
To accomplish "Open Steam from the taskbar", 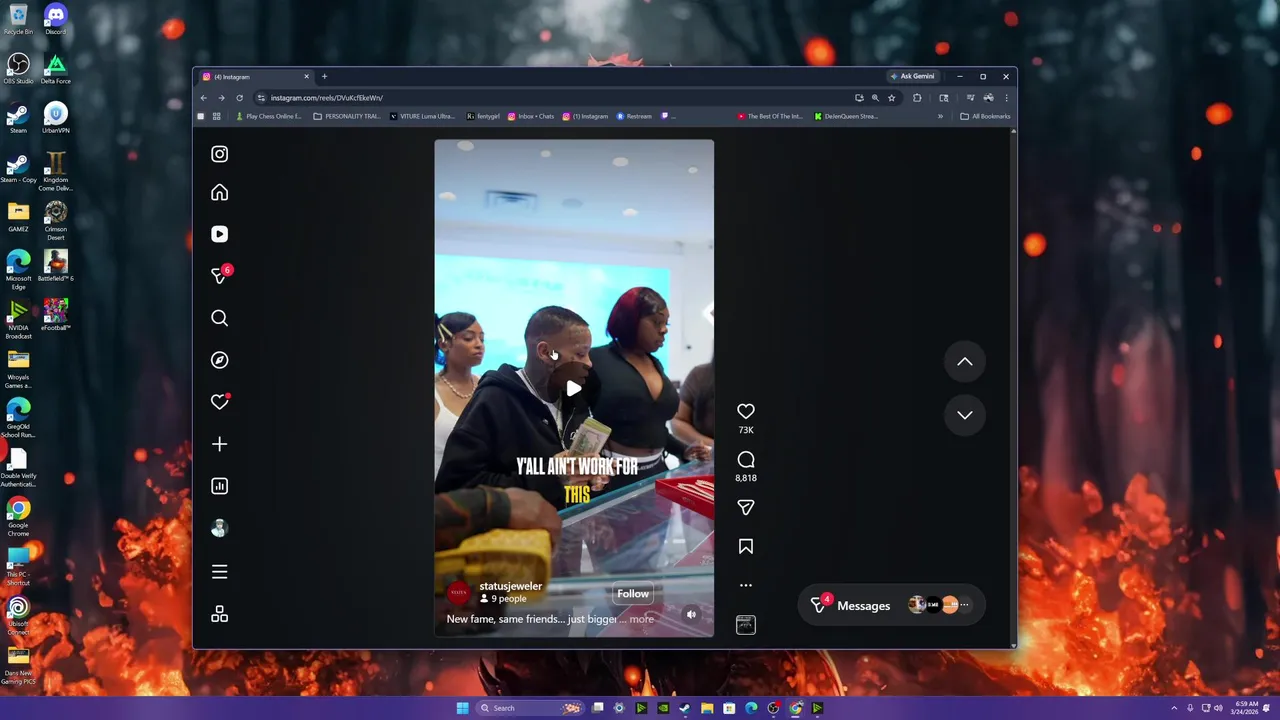I will pyautogui.click(x=685, y=708).
